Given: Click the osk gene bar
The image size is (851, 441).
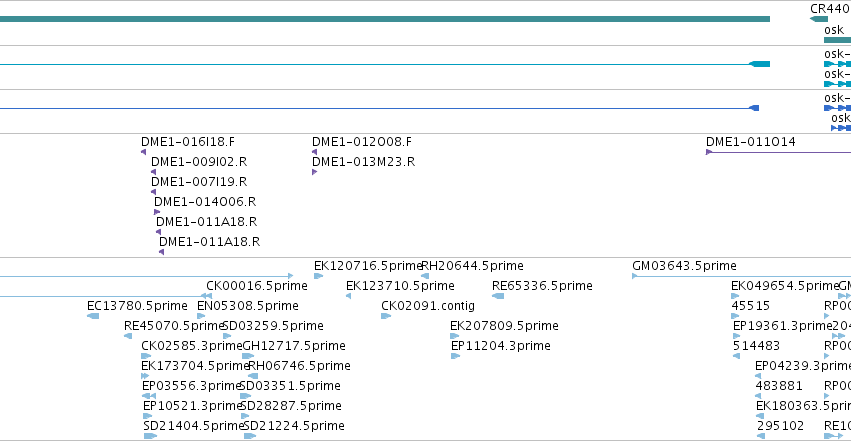Looking at the screenshot, I should click(x=837, y=40).
